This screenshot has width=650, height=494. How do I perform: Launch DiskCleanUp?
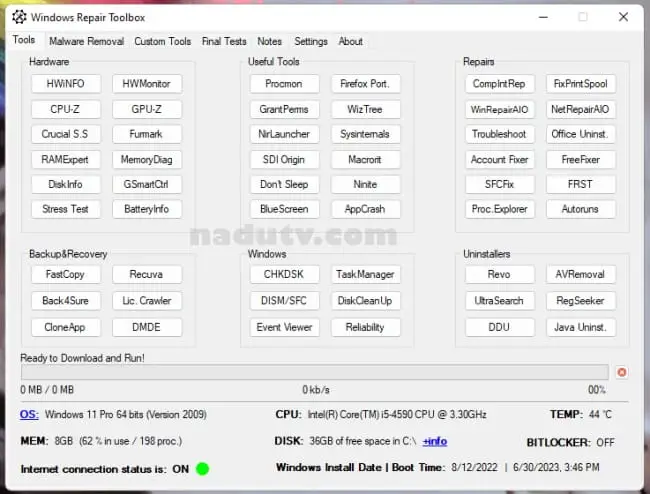pyautogui.click(x=365, y=301)
